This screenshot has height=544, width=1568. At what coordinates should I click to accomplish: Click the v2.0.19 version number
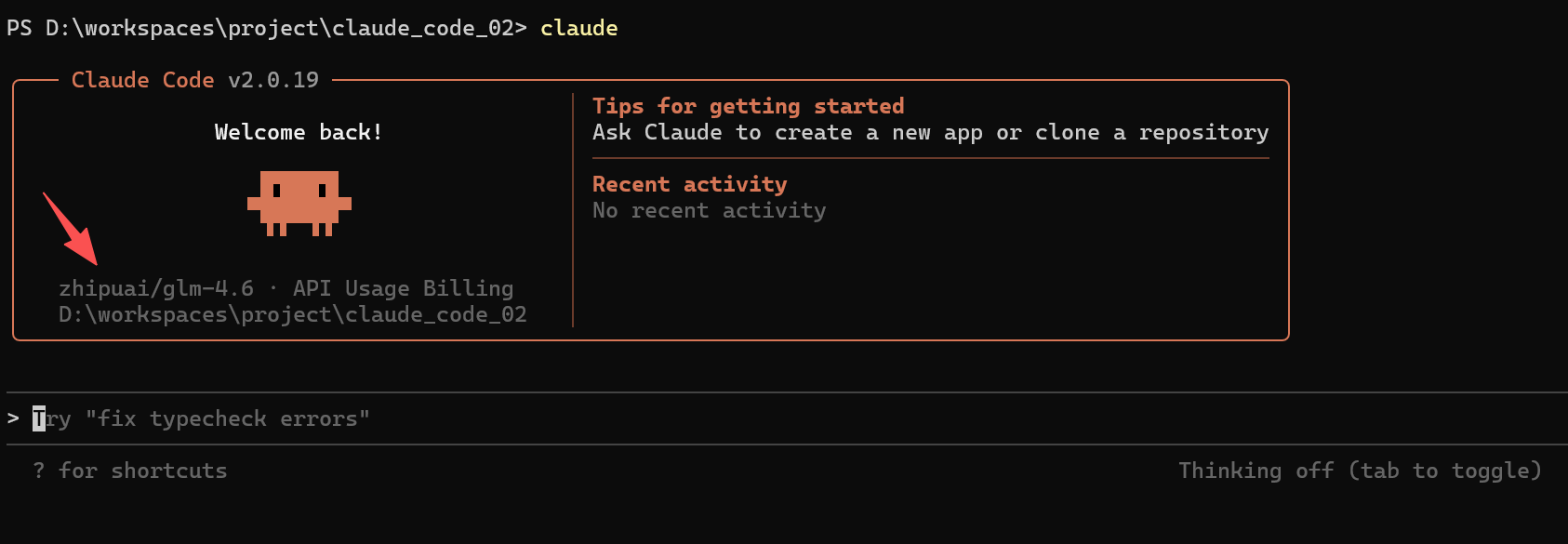(273, 80)
